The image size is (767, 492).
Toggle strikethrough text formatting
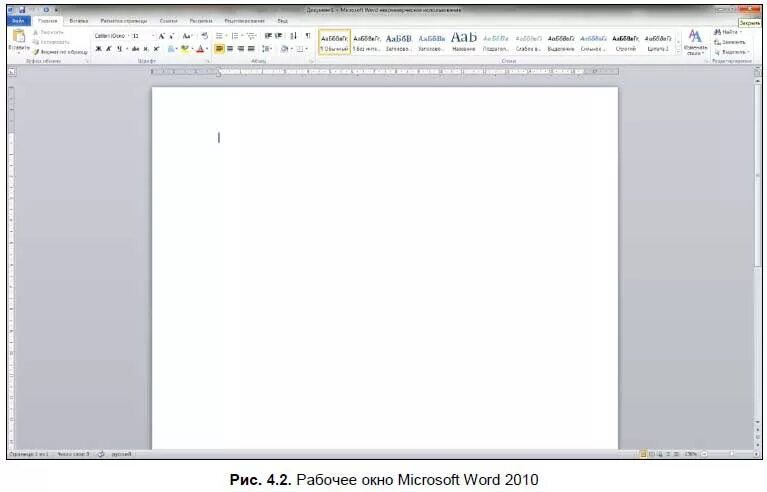[x=135, y=49]
